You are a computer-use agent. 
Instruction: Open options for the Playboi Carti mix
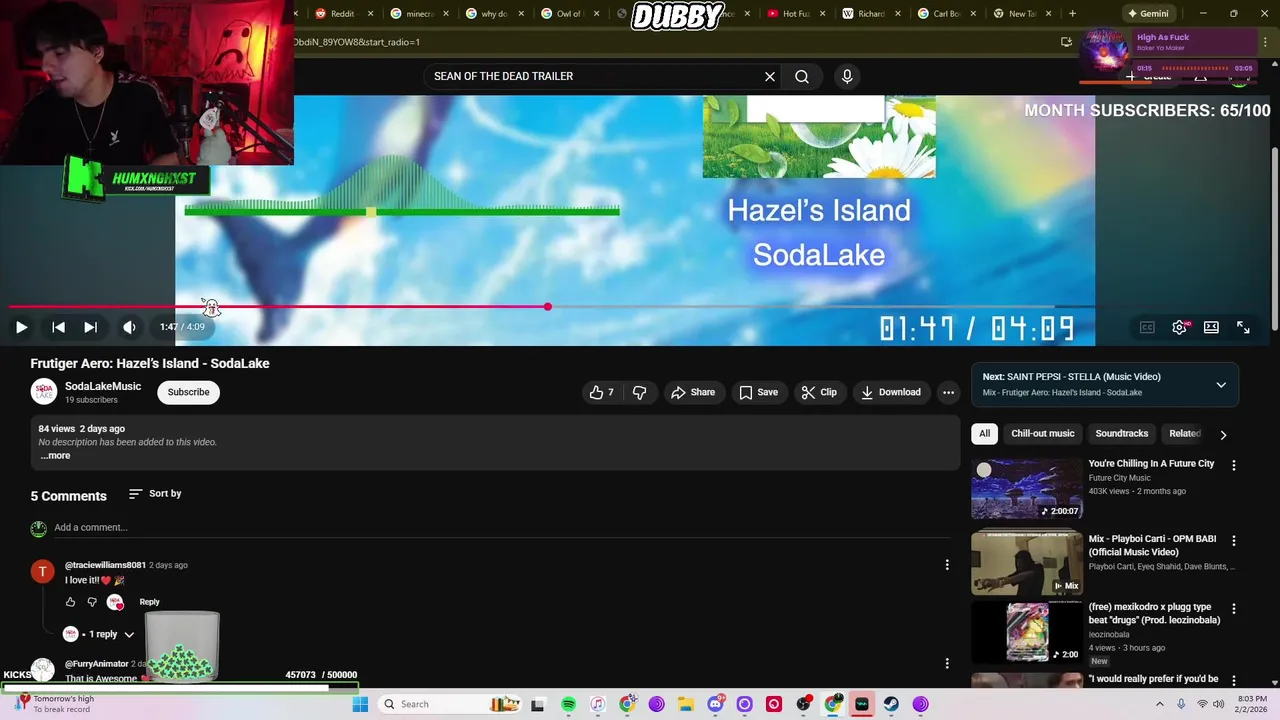(x=1233, y=540)
